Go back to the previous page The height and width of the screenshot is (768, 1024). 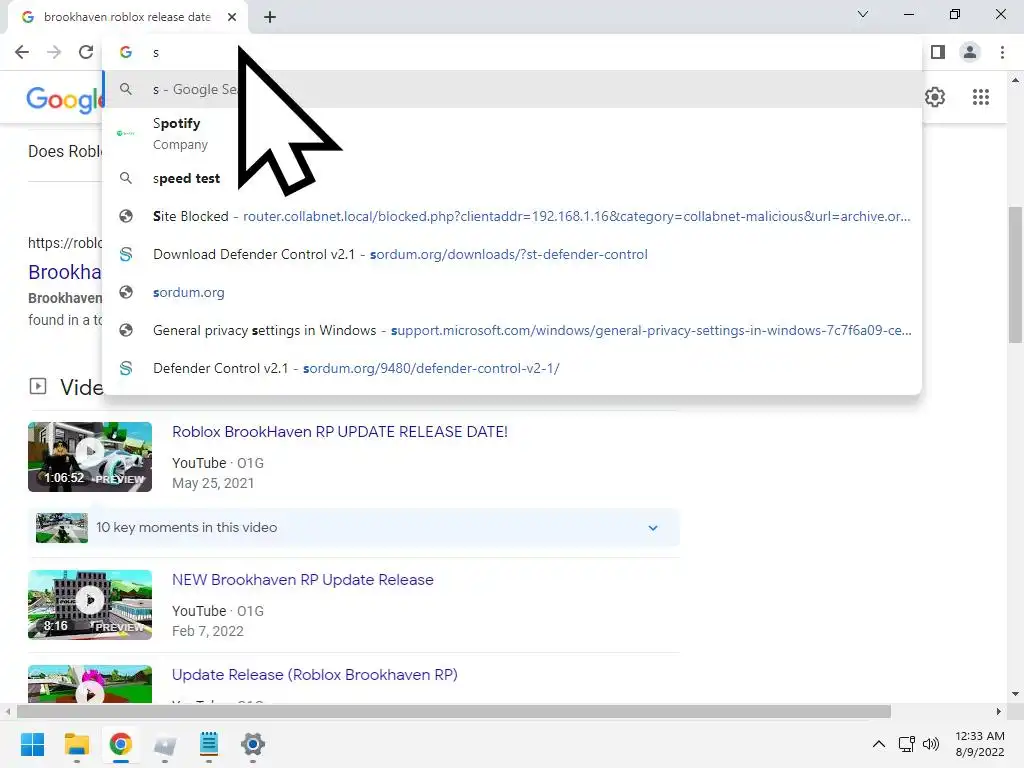22,52
